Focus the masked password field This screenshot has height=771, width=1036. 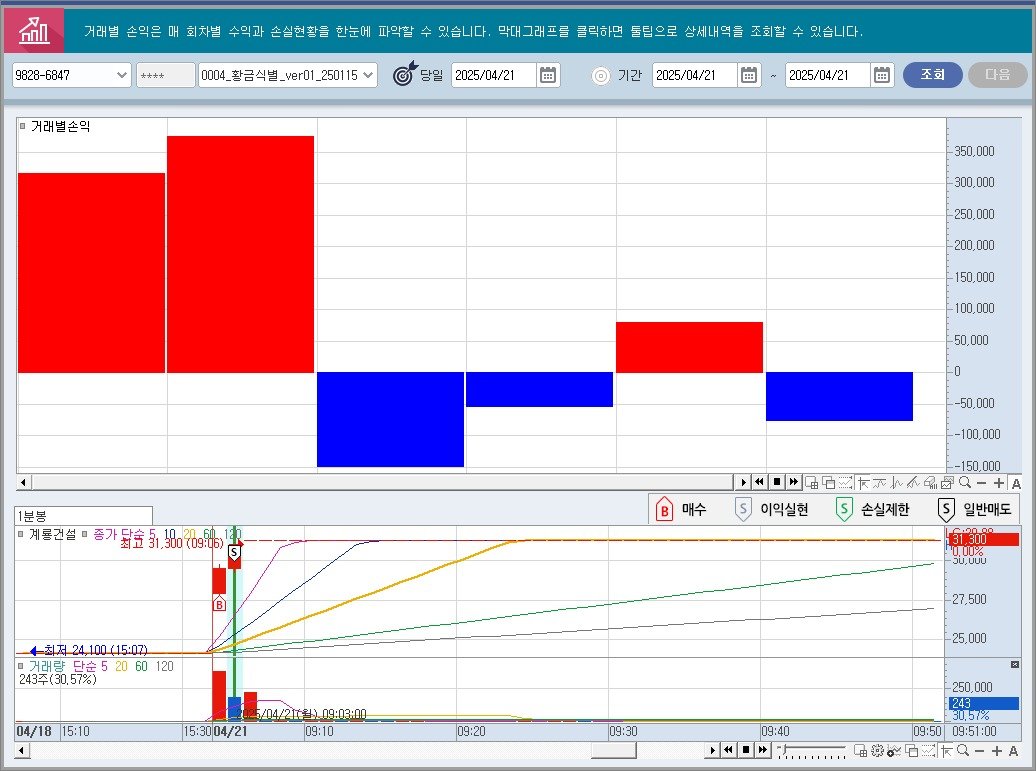166,75
